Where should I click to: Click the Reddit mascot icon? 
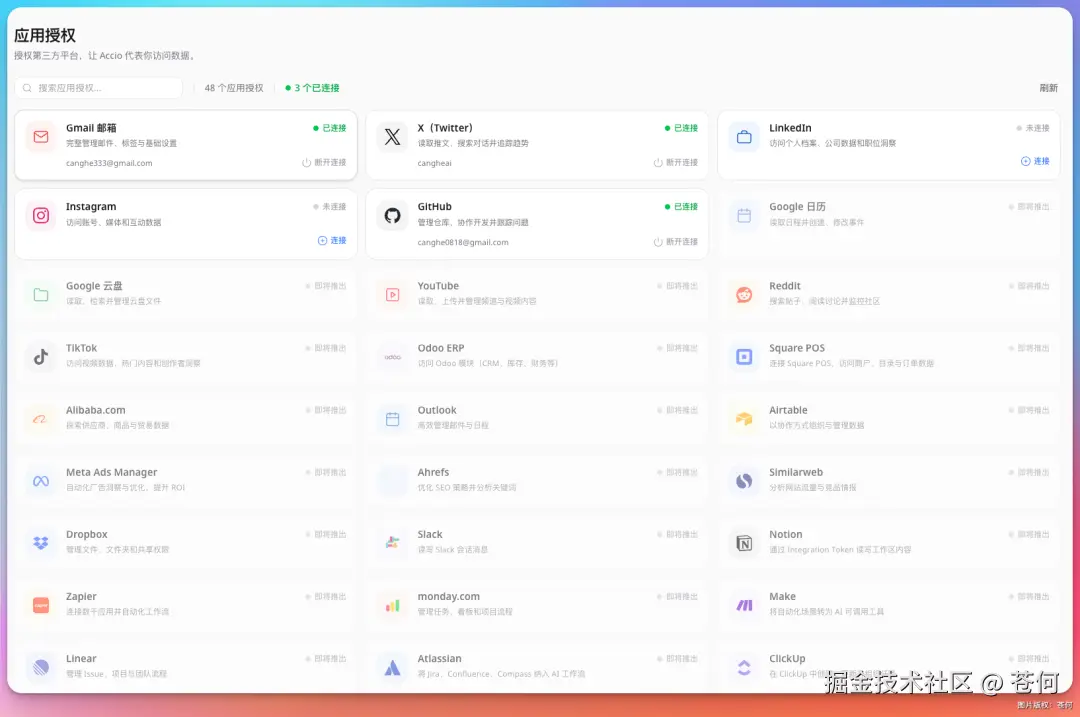(745, 295)
